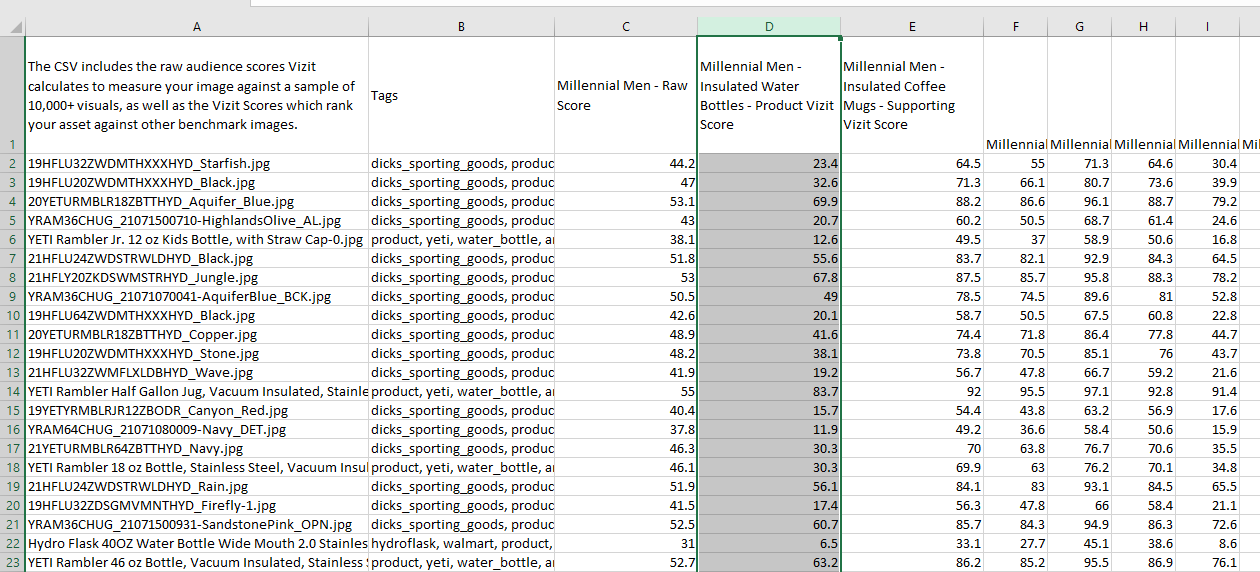Click value 49 in column D

point(768,296)
